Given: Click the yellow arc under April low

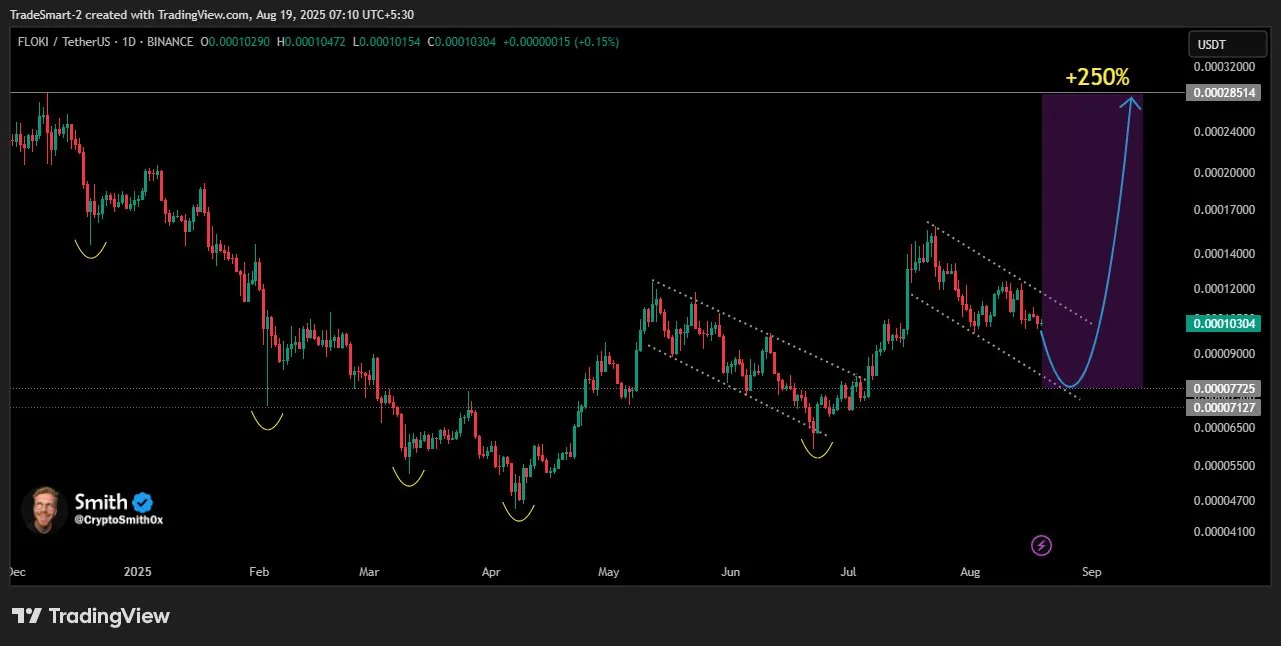Looking at the screenshot, I should pos(518,515).
